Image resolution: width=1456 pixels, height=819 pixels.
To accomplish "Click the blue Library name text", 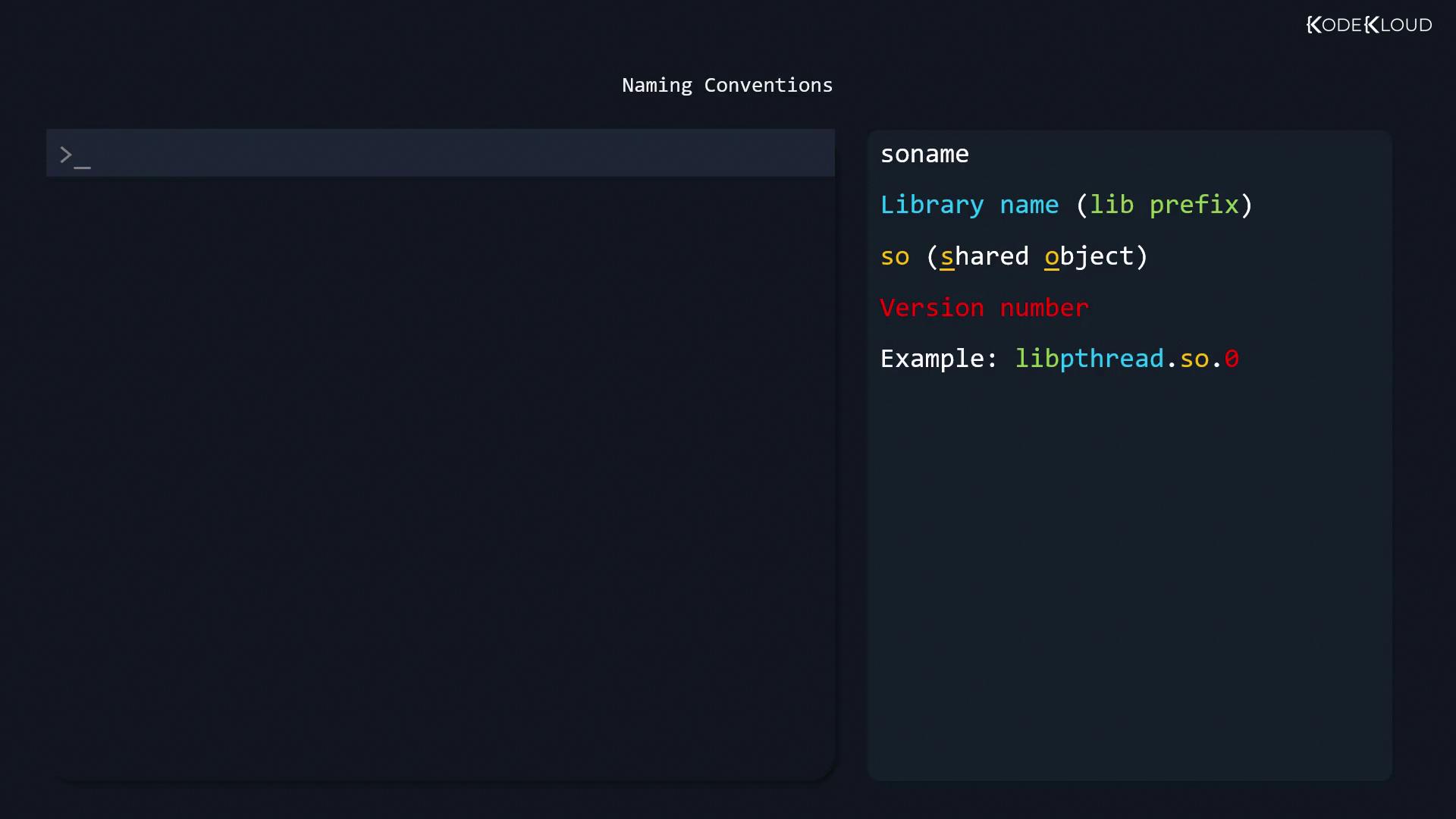I will 968,205.
